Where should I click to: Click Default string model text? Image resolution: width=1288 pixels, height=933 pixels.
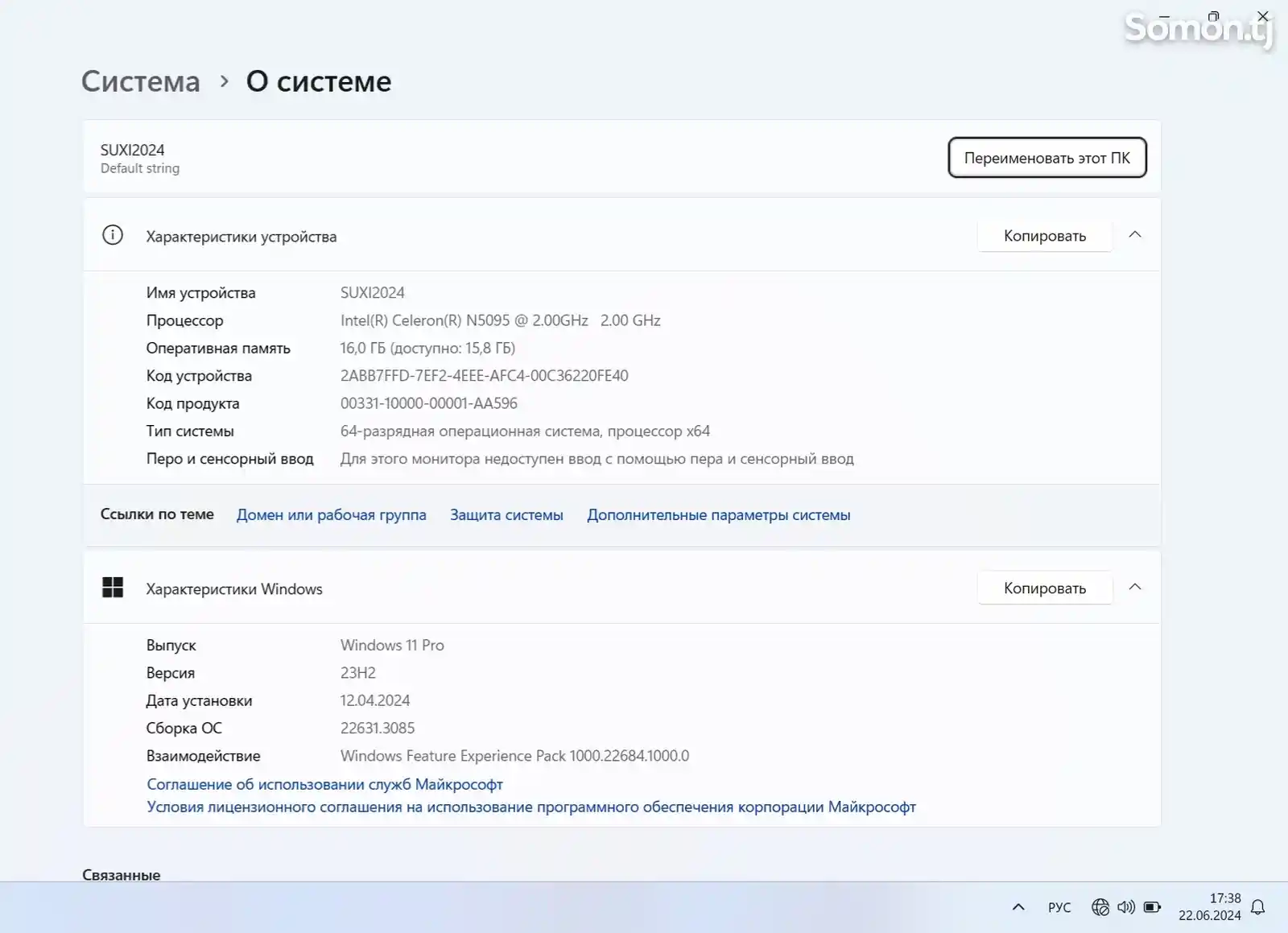140,168
